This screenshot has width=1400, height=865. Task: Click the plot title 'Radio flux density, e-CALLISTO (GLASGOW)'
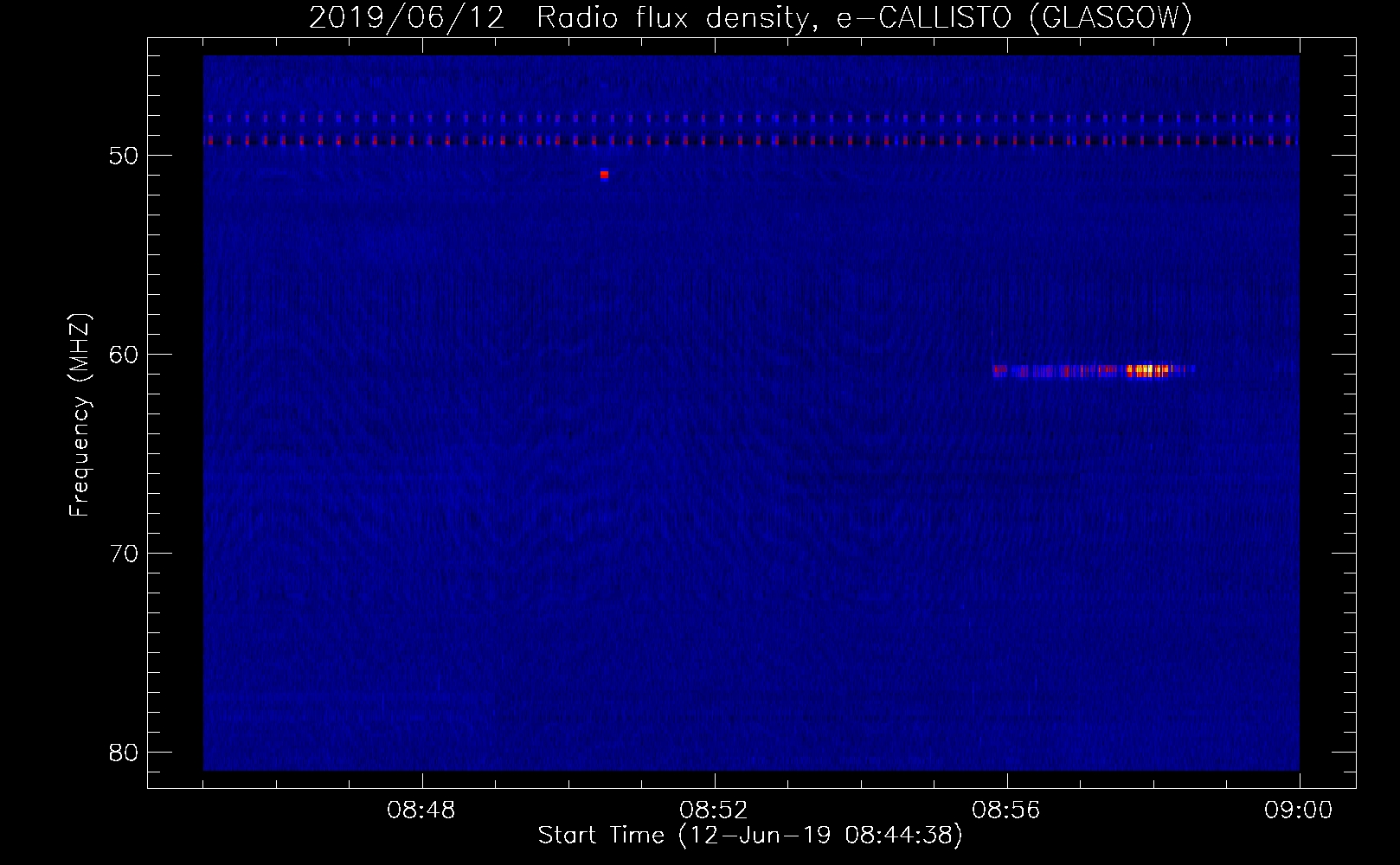[864, 18]
